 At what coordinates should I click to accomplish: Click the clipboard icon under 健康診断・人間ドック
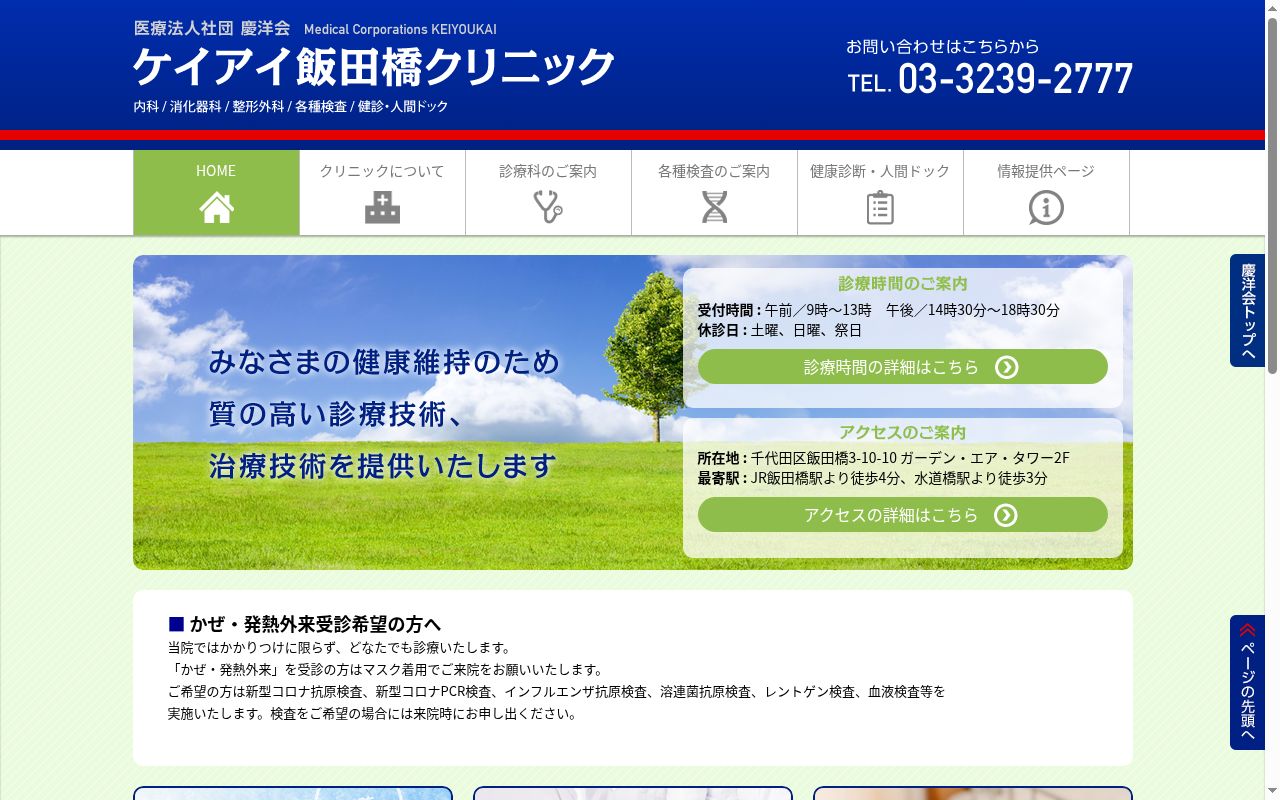[x=880, y=207]
